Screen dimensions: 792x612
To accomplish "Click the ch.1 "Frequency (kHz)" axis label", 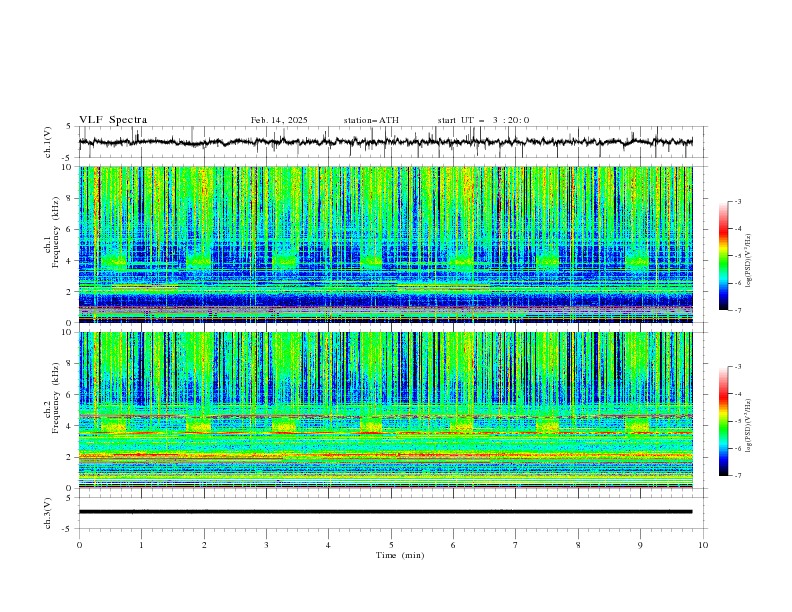I will click(56, 233).
